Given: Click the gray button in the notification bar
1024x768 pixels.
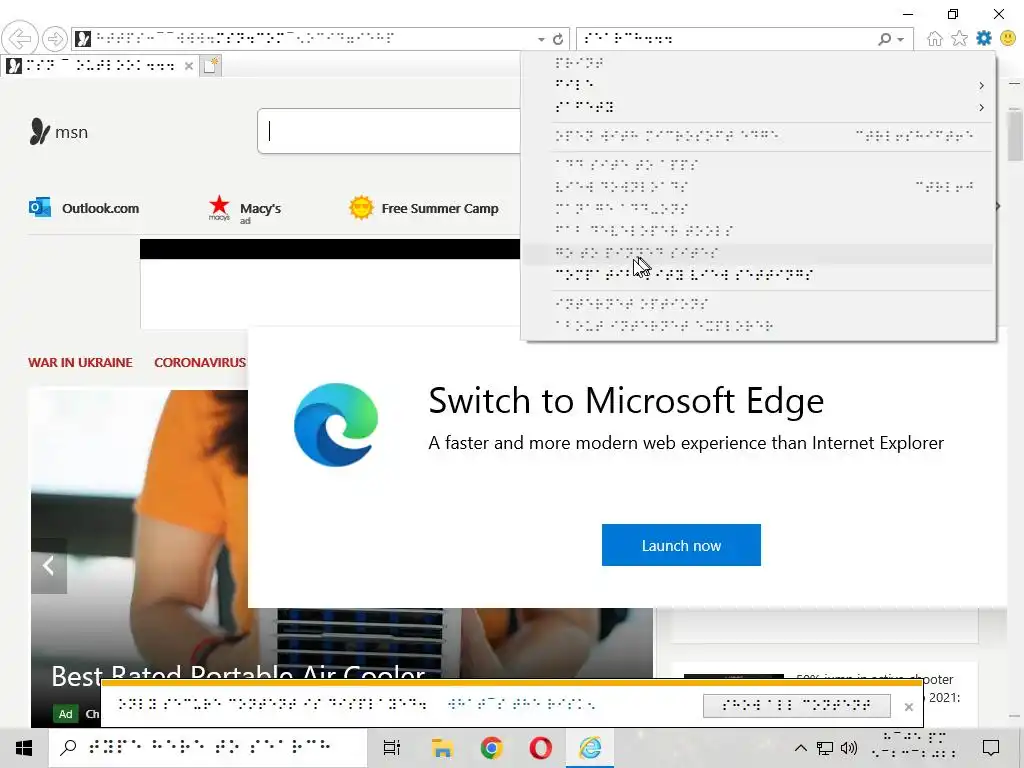Looking at the screenshot, I should [x=796, y=705].
